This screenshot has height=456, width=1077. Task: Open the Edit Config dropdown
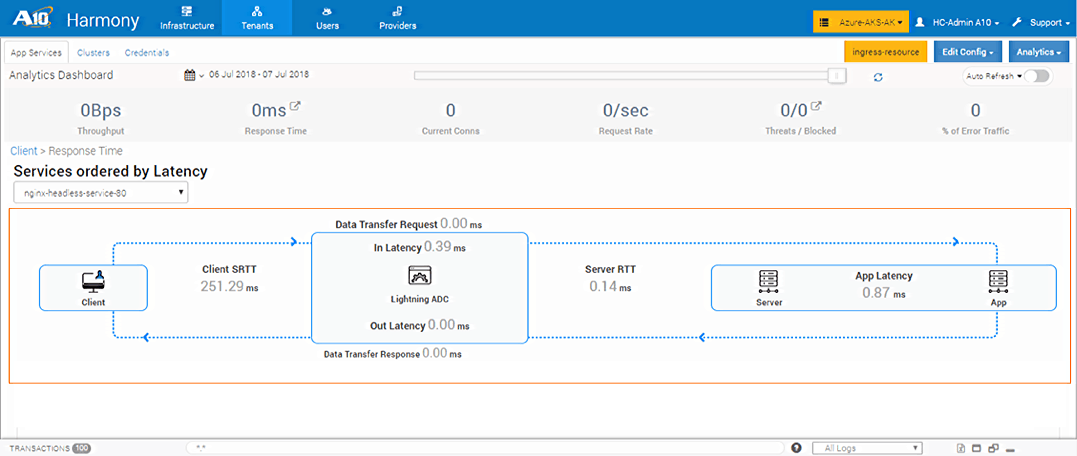coord(968,52)
